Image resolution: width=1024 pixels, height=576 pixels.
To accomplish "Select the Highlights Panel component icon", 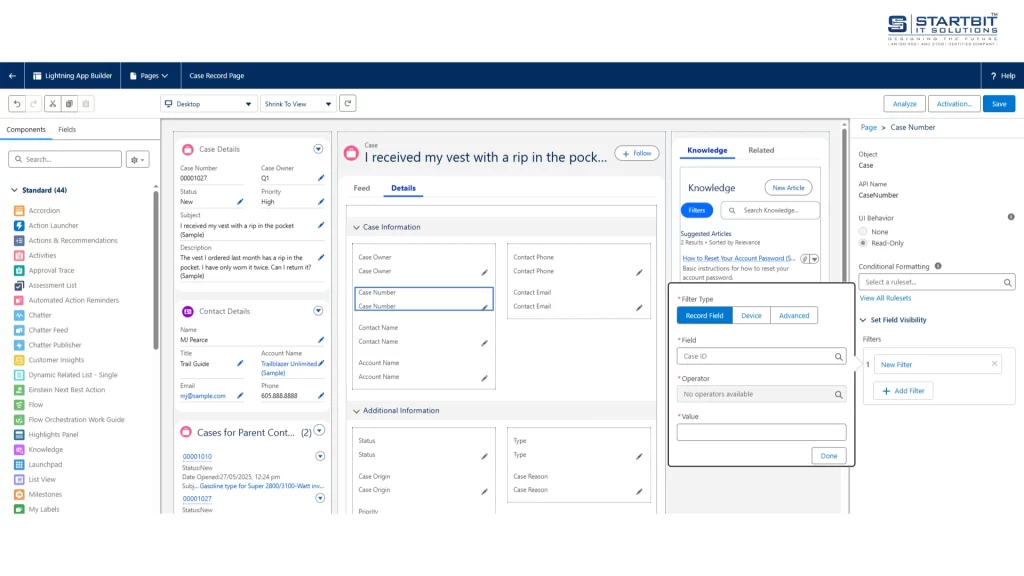I will pos(19,434).
